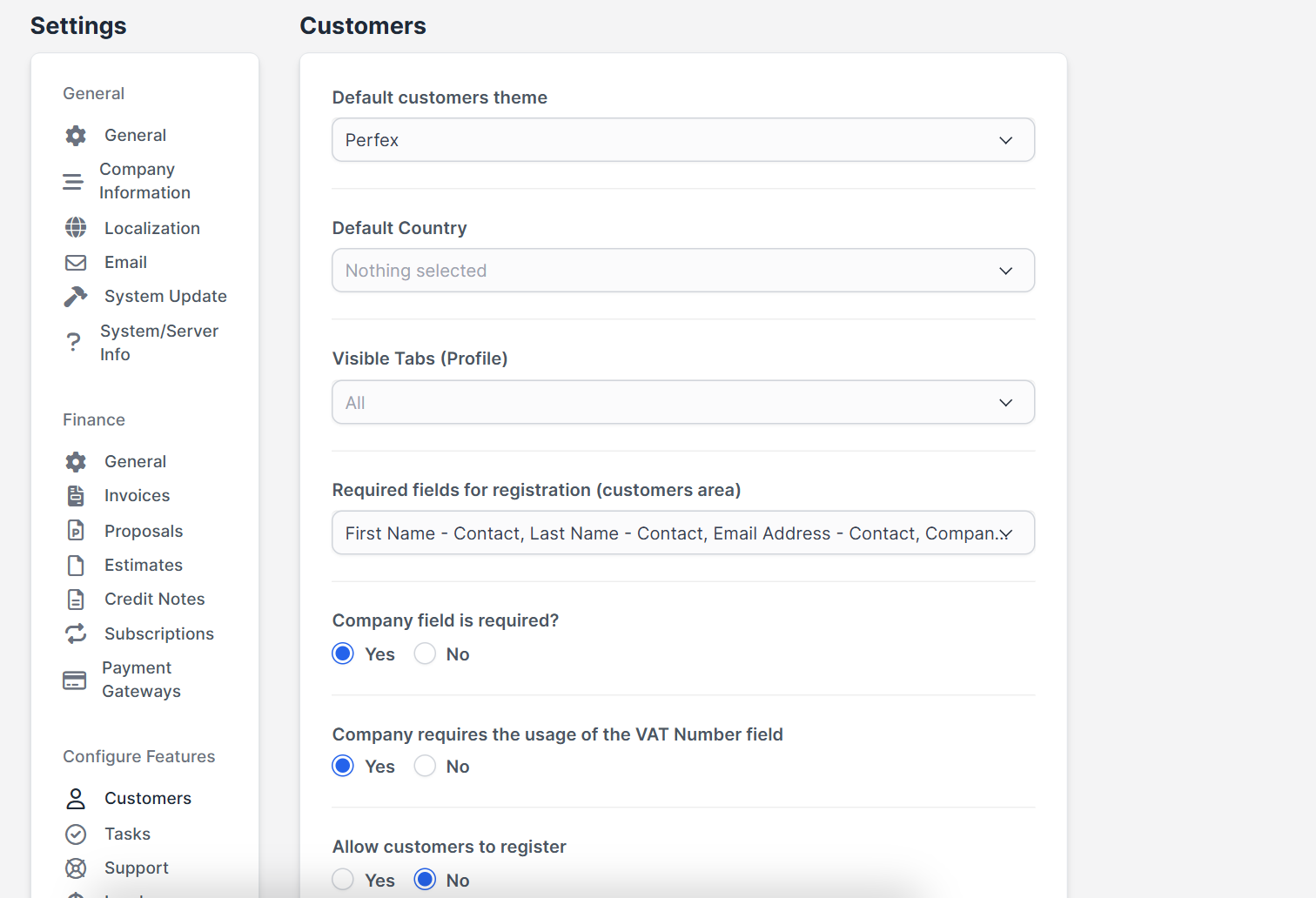Click the Estimates blank page icon

pyautogui.click(x=76, y=566)
